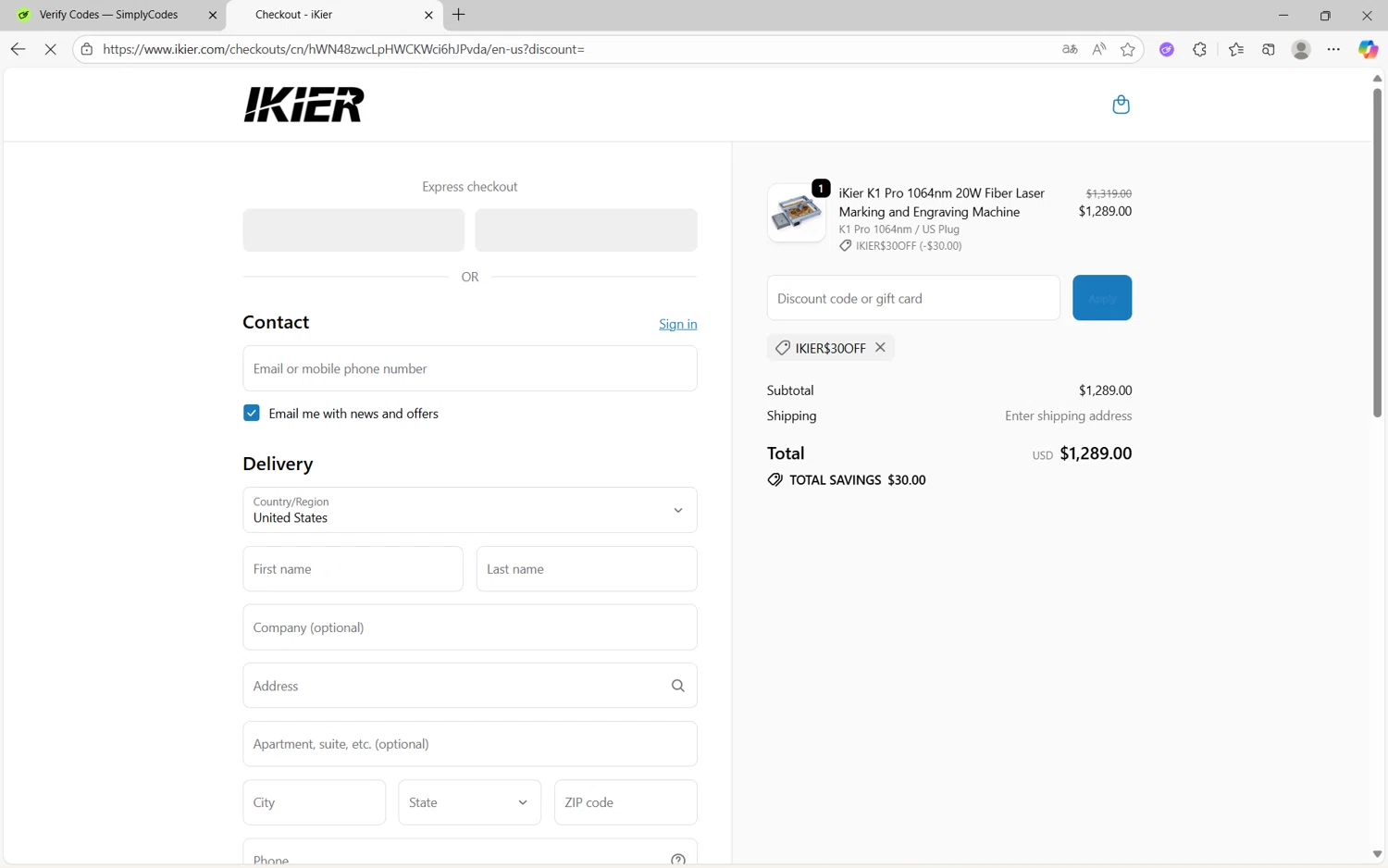
Task: Open the shopping bag cart icon
Action: click(1121, 105)
